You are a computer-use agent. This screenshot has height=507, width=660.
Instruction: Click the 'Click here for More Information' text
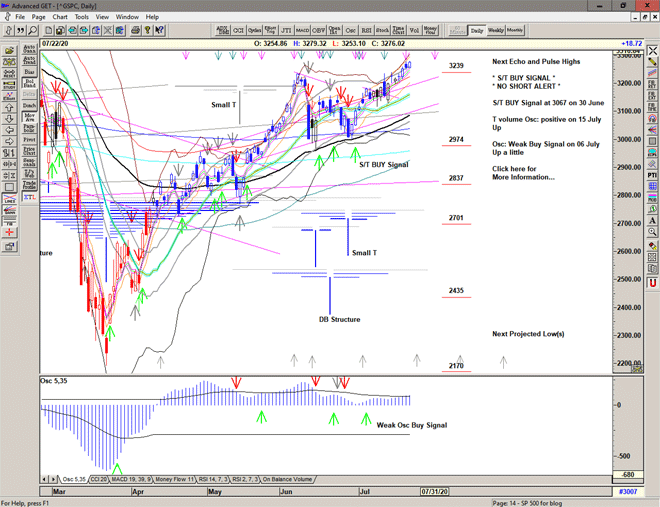click(x=522, y=173)
